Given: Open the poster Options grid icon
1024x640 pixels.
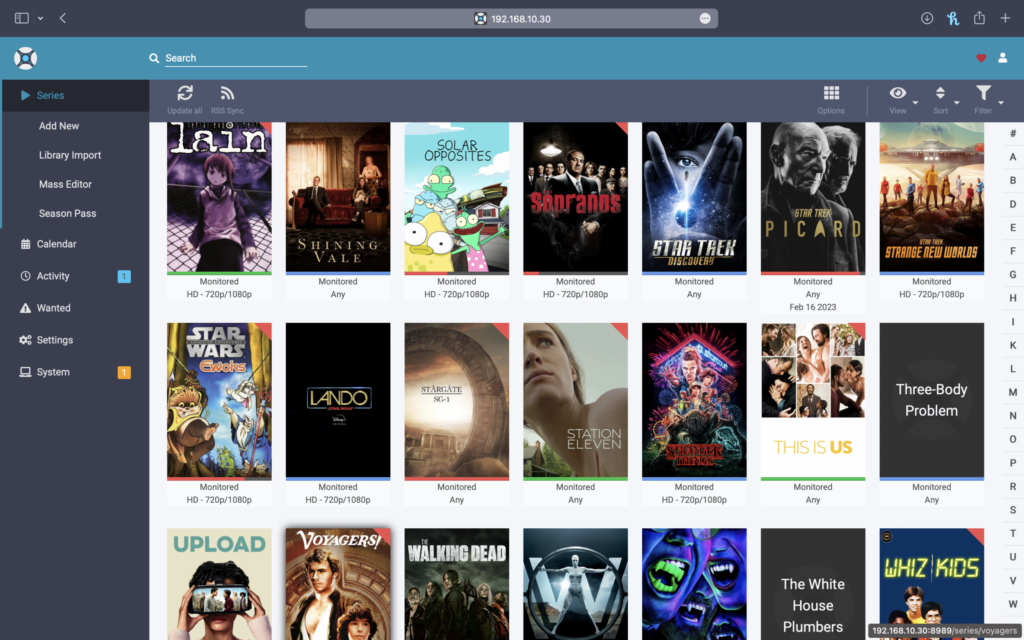Looking at the screenshot, I should point(831,93).
